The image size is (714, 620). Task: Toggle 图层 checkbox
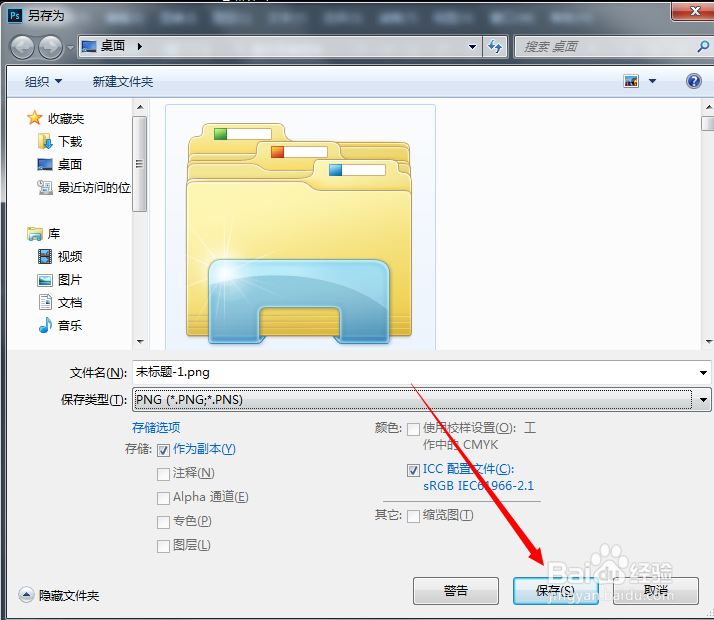point(163,546)
